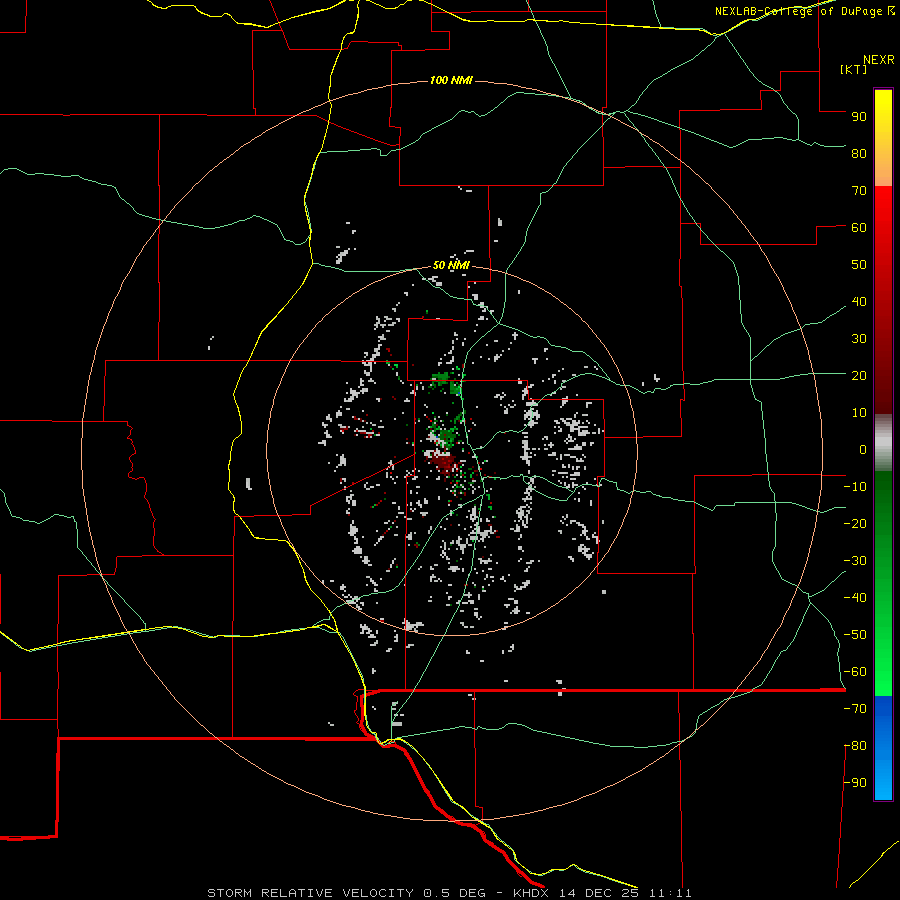The height and width of the screenshot is (900, 900).
Task: Click the gray zero-velocity segment of the color bar
Action: coord(883,443)
